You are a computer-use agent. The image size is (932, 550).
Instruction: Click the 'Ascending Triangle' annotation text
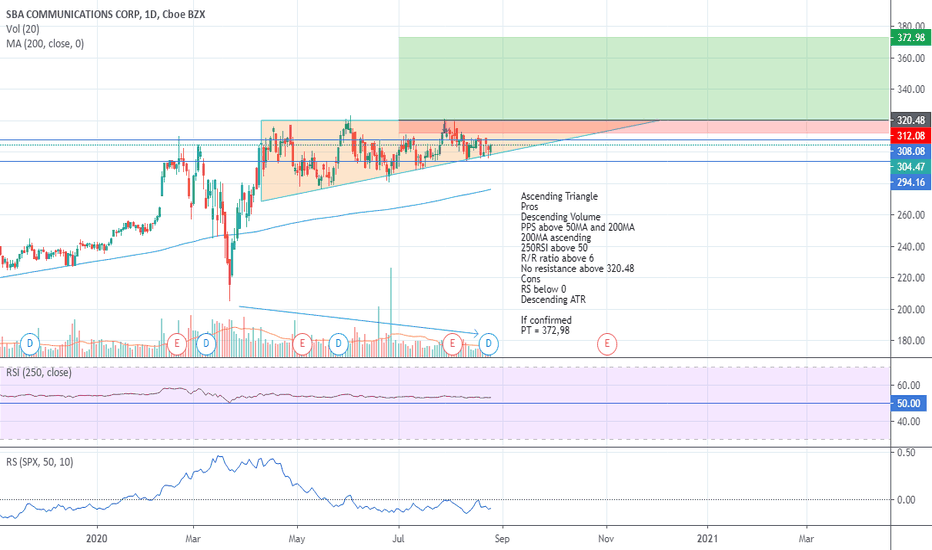(x=559, y=196)
